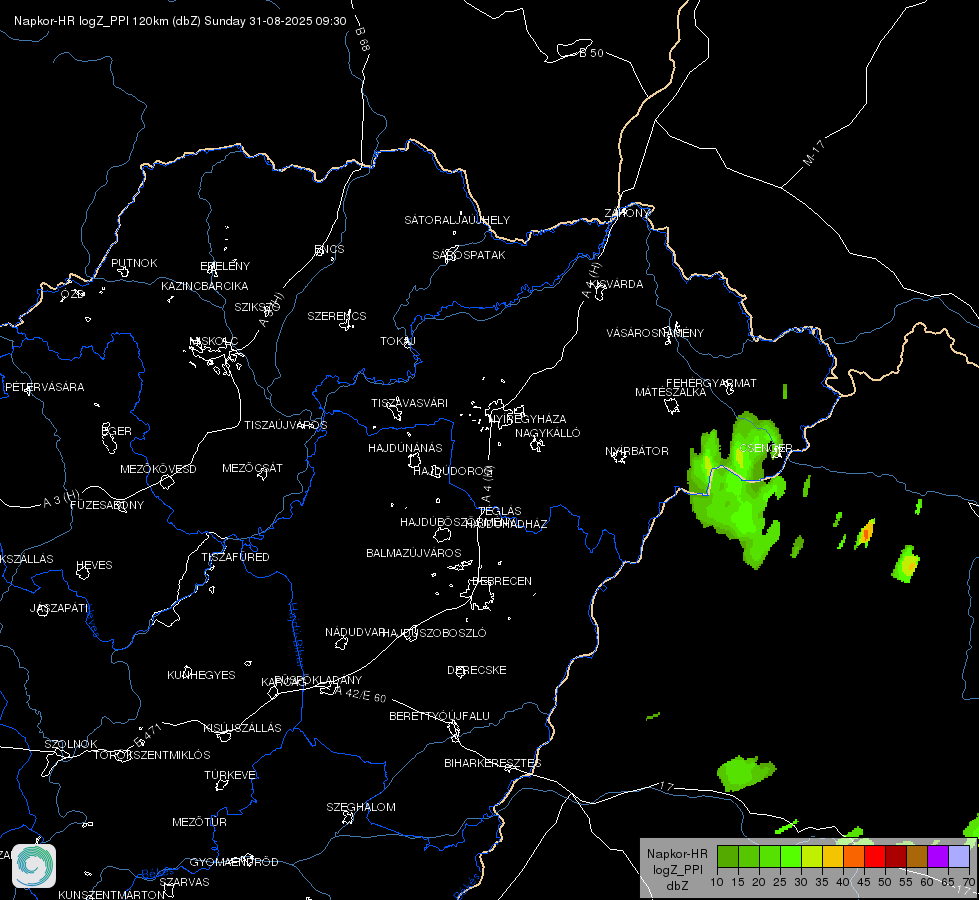Select the KUNHEGYES label
This screenshot has width=979, height=900.
201,675
